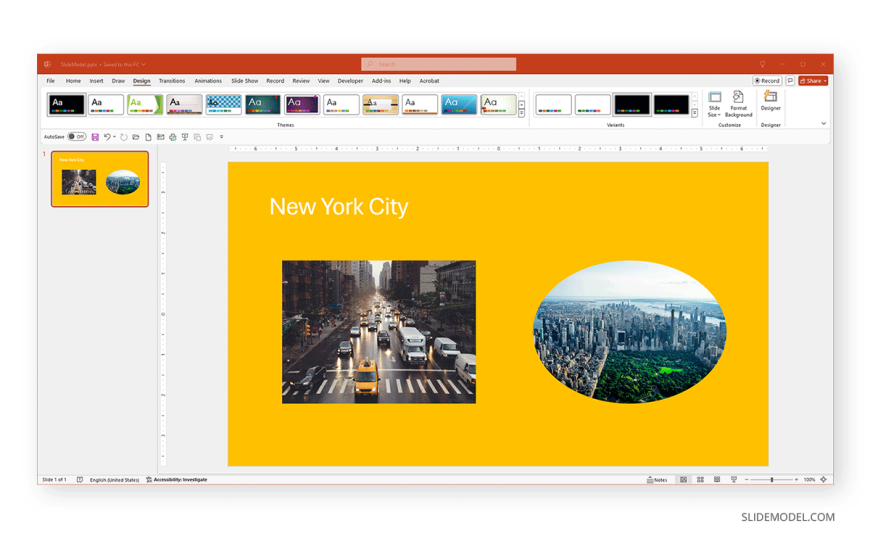870x539 pixels.
Task: Launch the Designer pane
Action: (771, 102)
